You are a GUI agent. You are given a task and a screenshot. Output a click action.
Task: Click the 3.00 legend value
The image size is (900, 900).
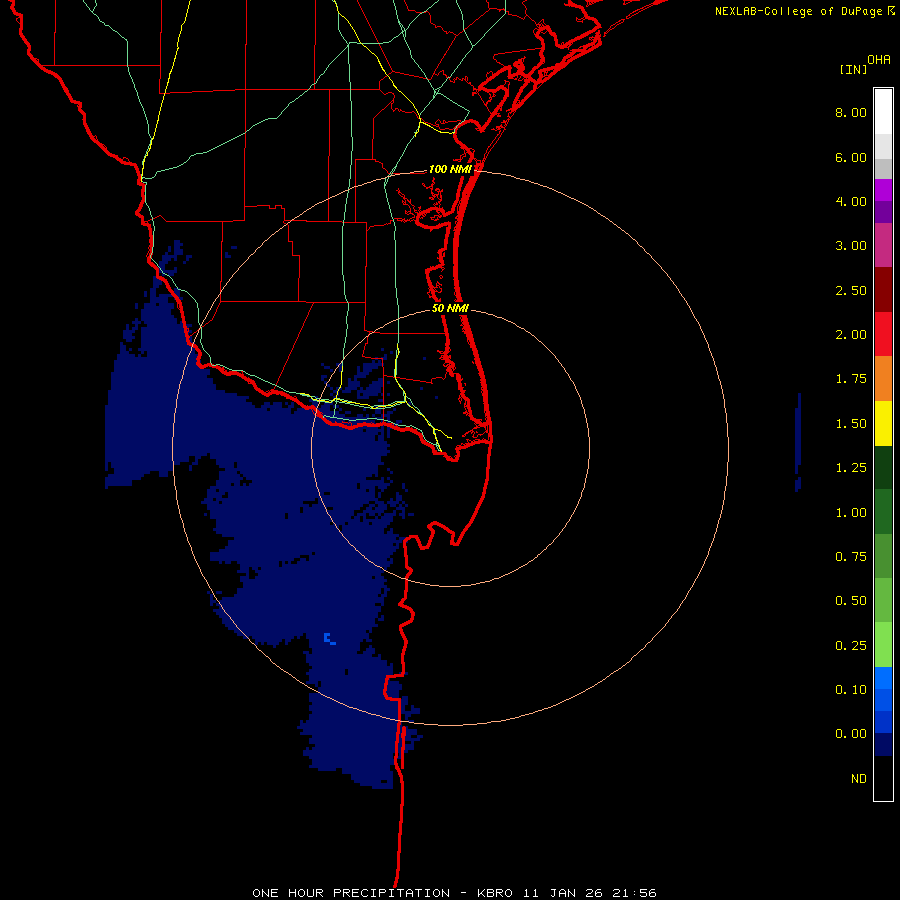tap(851, 246)
